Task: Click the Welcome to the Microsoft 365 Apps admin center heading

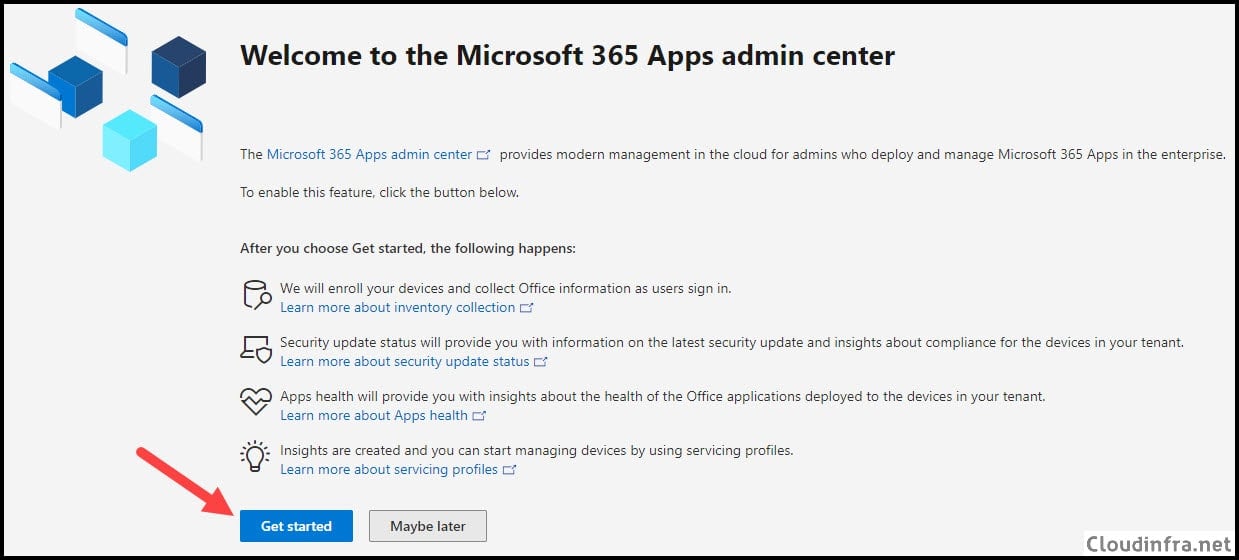Action: (x=567, y=56)
